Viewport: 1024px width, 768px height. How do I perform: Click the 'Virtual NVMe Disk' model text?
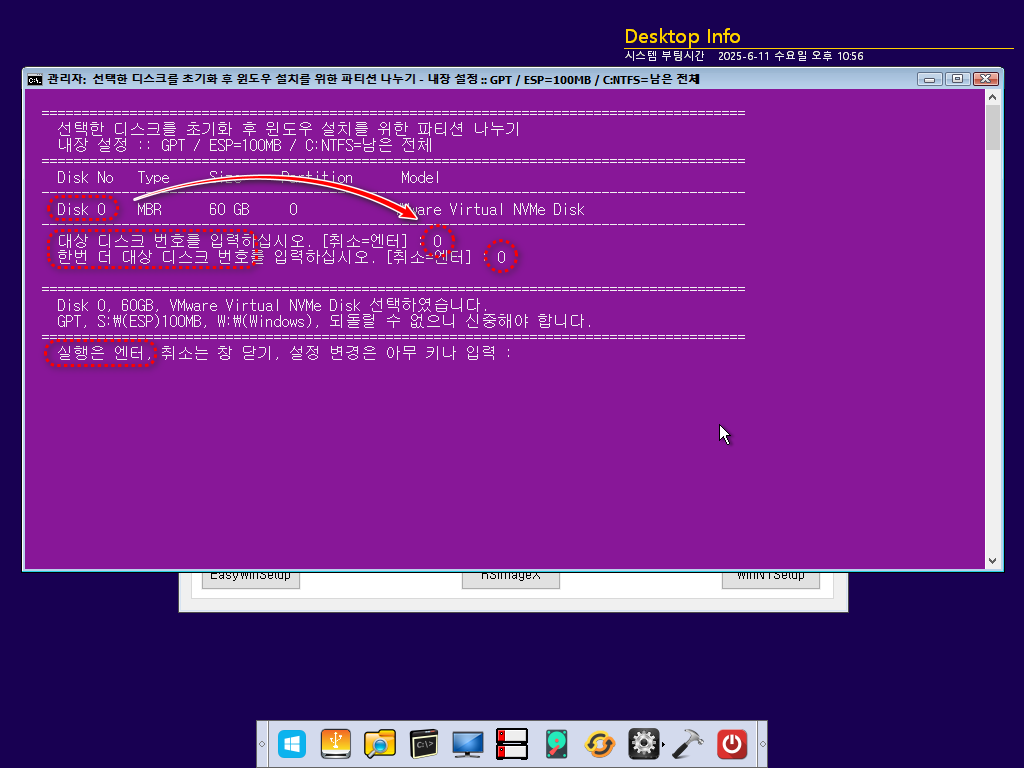click(x=517, y=210)
